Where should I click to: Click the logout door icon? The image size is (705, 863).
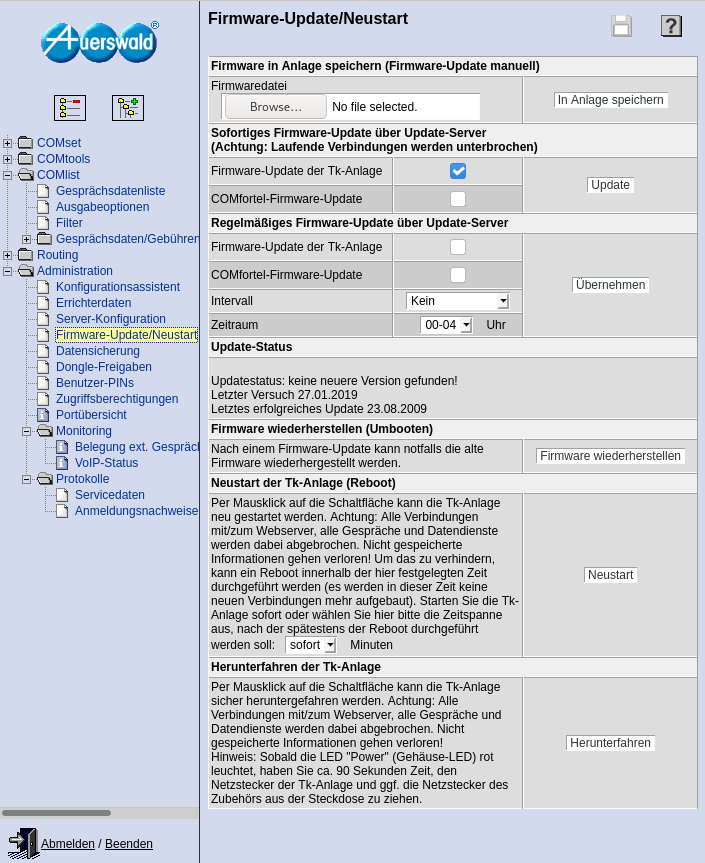[x=22, y=843]
